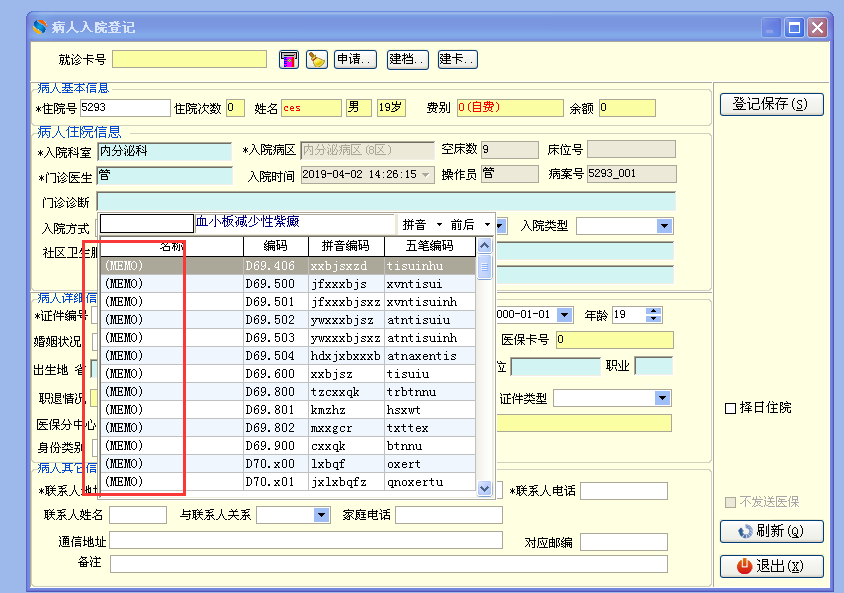
Task: Select the row with code D70.x01
Action: (x=288, y=482)
